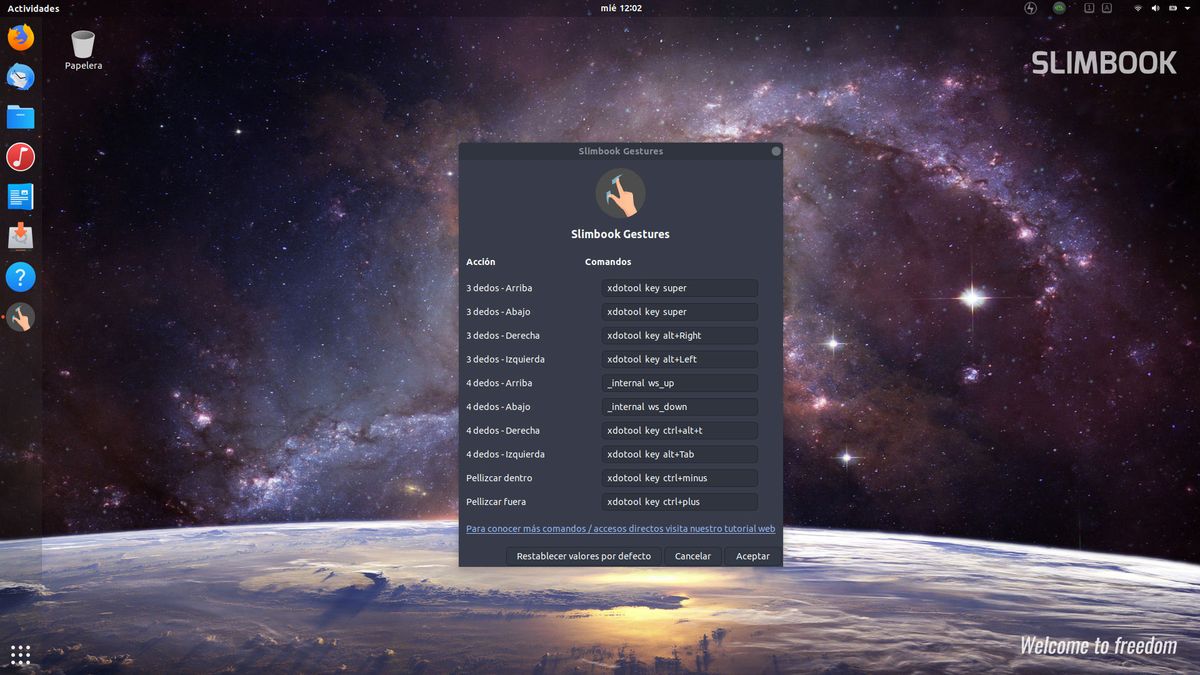This screenshot has height=675, width=1200.
Task: Click Slimbook Gestures icon in the dock
Action: (x=21, y=317)
